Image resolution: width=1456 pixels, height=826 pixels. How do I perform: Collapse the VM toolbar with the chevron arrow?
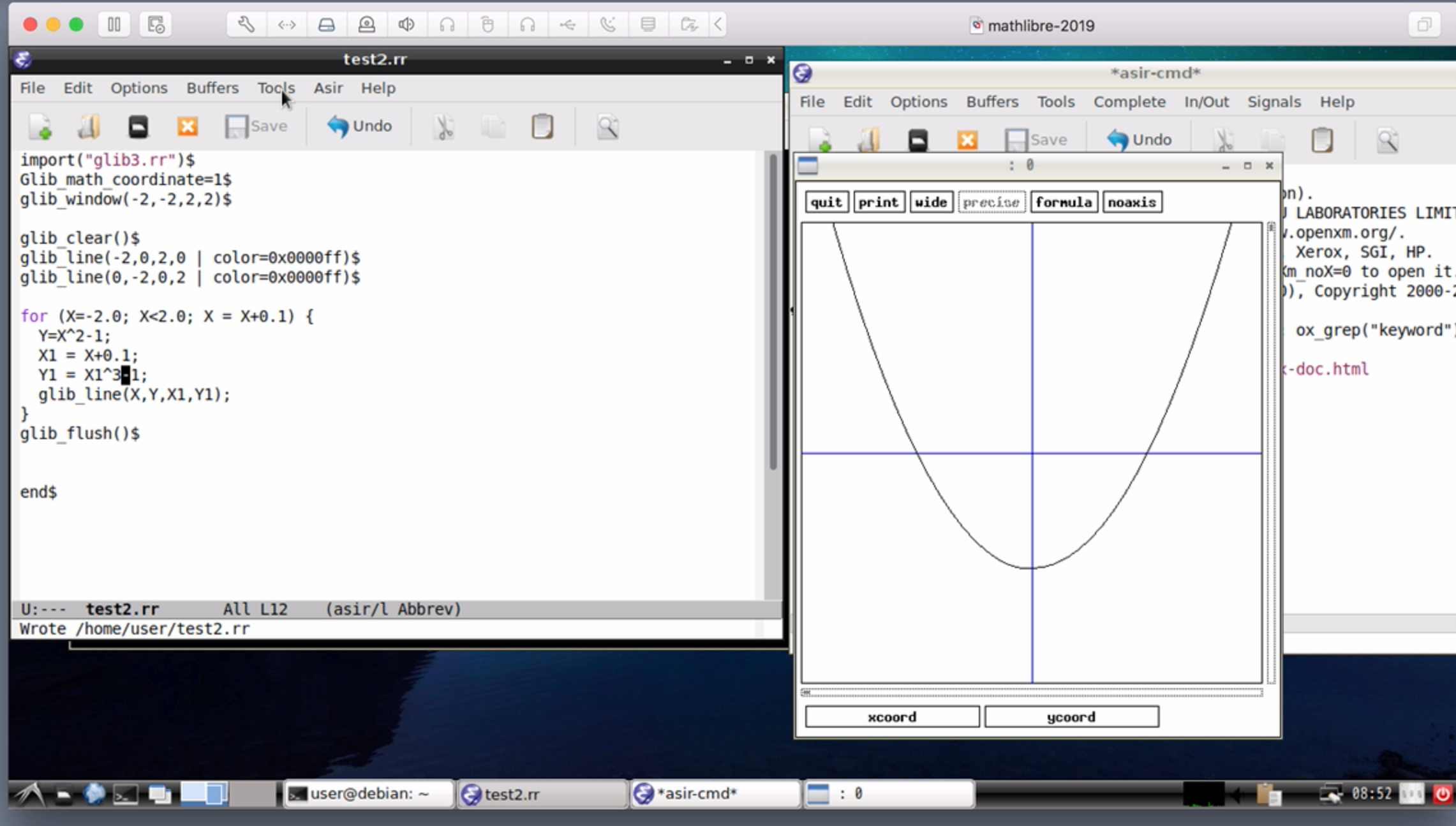pyautogui.click(x=718, y=24)
